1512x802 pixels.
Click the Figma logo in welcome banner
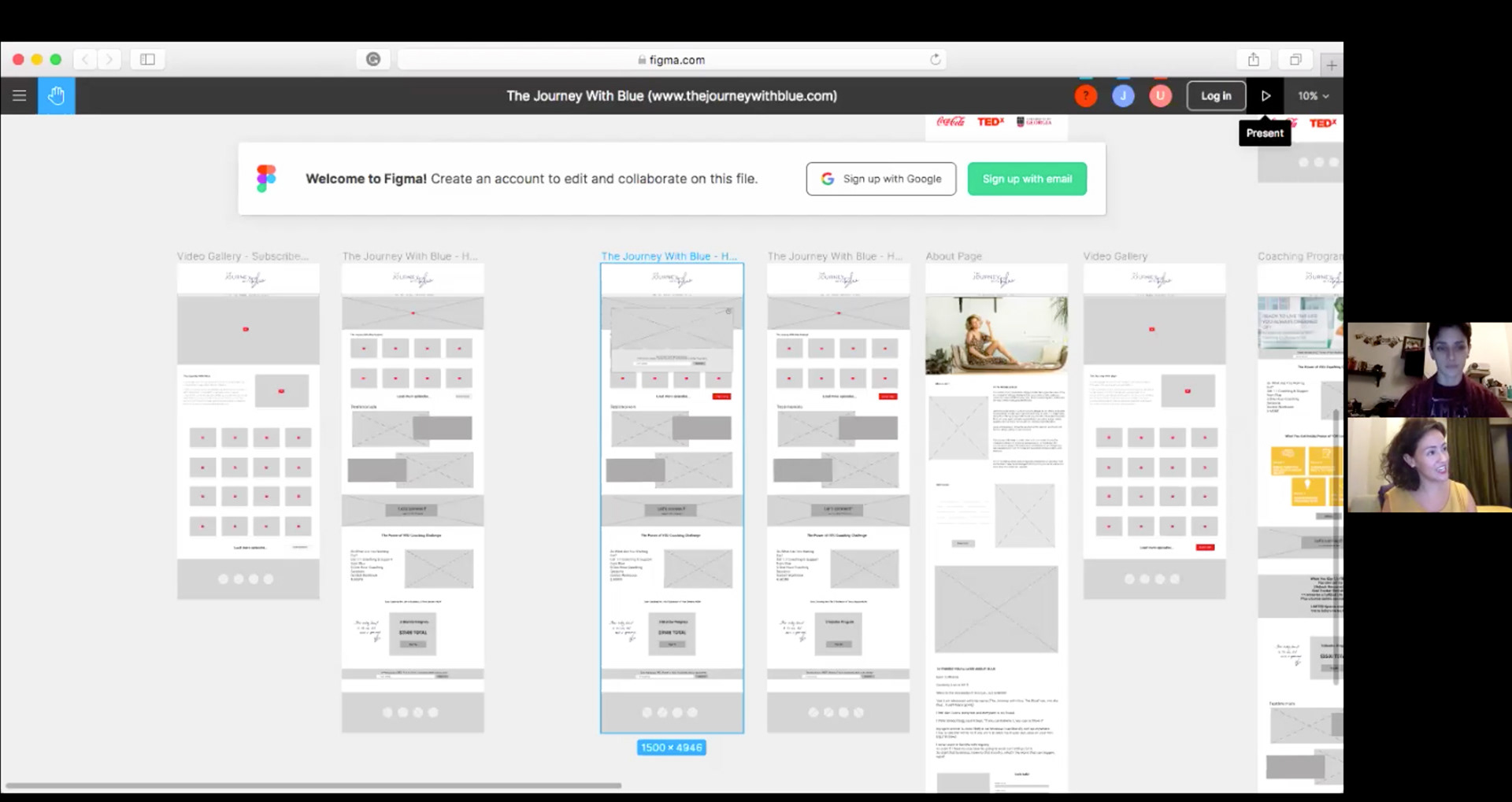click(x=266, y=179)
